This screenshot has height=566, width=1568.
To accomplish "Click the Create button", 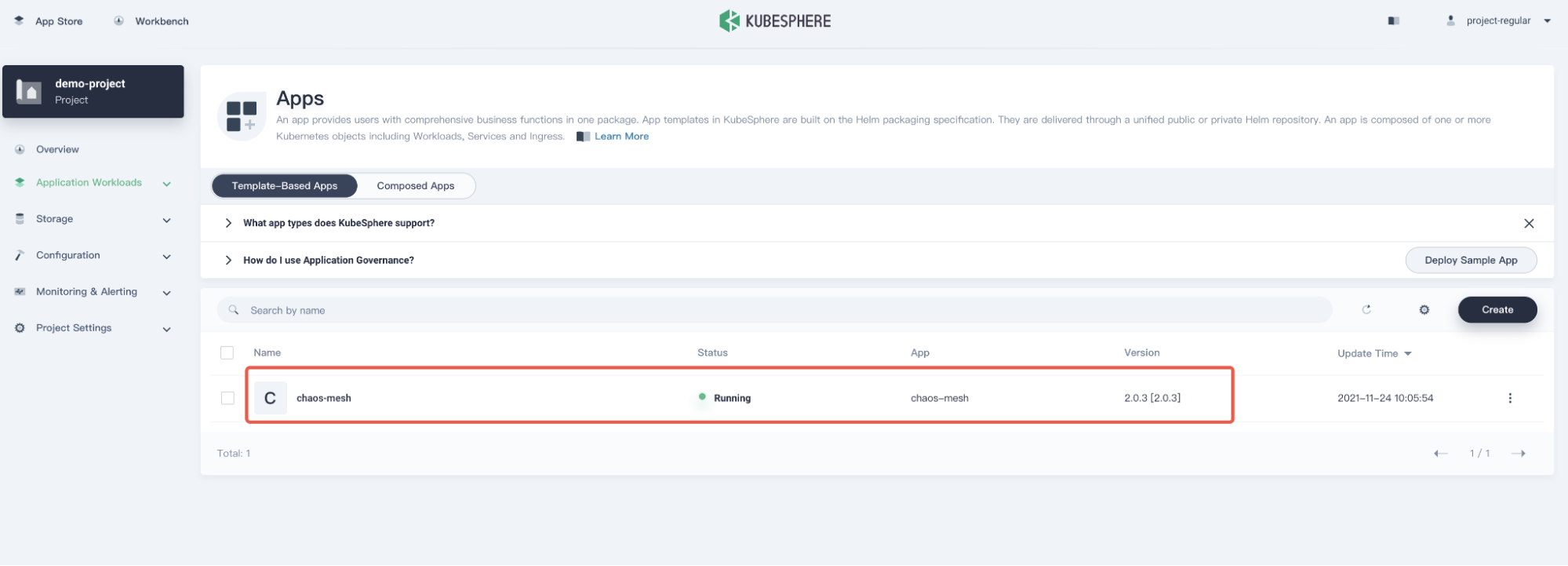I will [x=1497, y=310].
